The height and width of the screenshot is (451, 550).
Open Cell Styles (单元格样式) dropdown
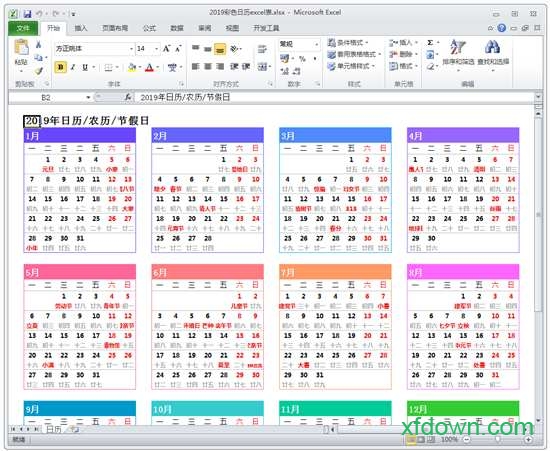coord(351,66)
